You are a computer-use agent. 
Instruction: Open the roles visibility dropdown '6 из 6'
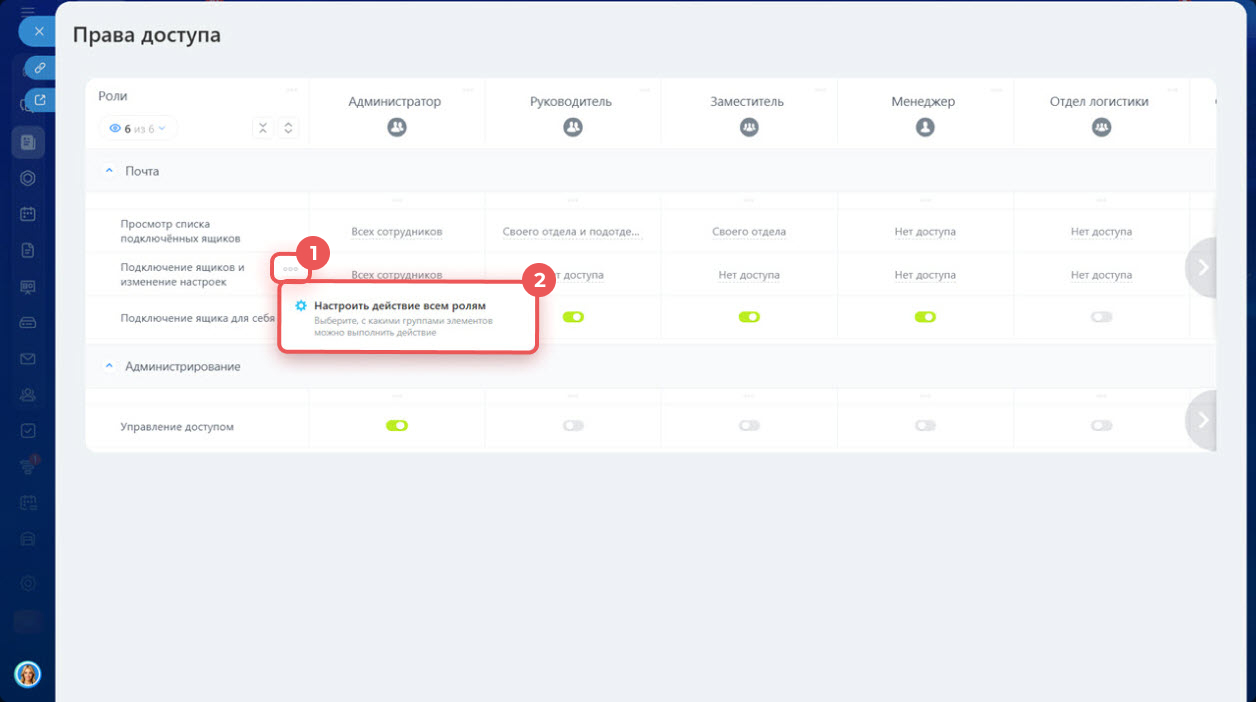(138, 128)
